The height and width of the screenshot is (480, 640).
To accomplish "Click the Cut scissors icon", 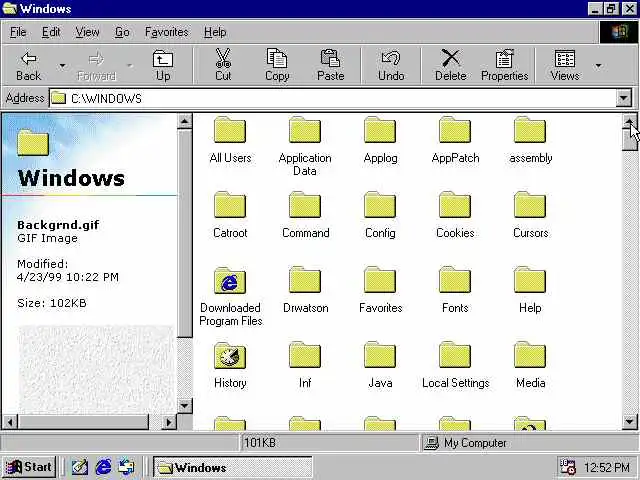I will coord(223,65).
